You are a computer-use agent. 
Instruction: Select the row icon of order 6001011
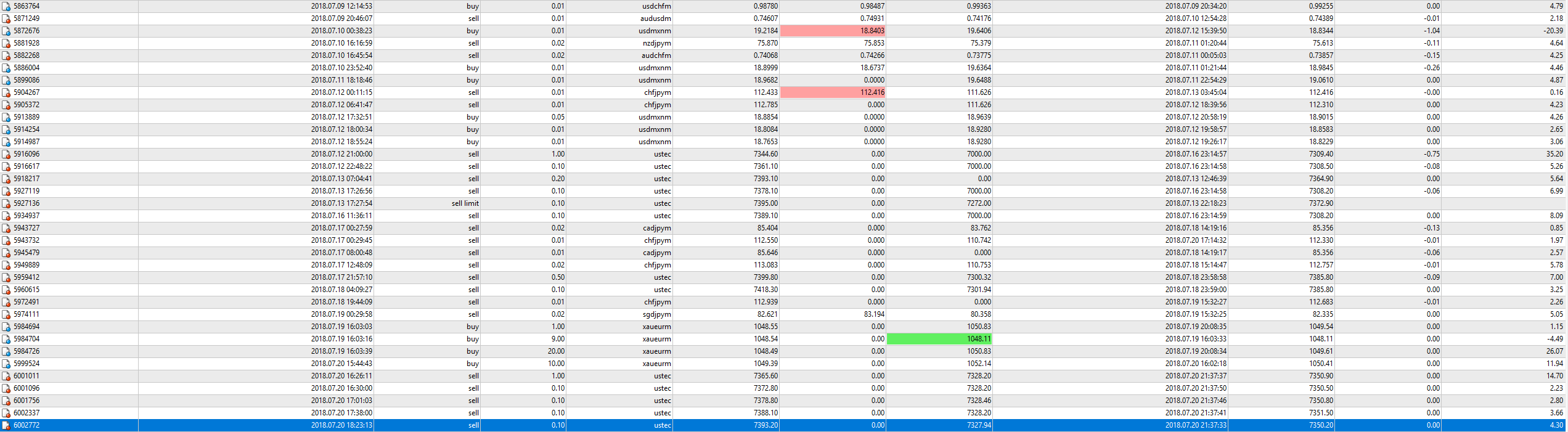6,376
